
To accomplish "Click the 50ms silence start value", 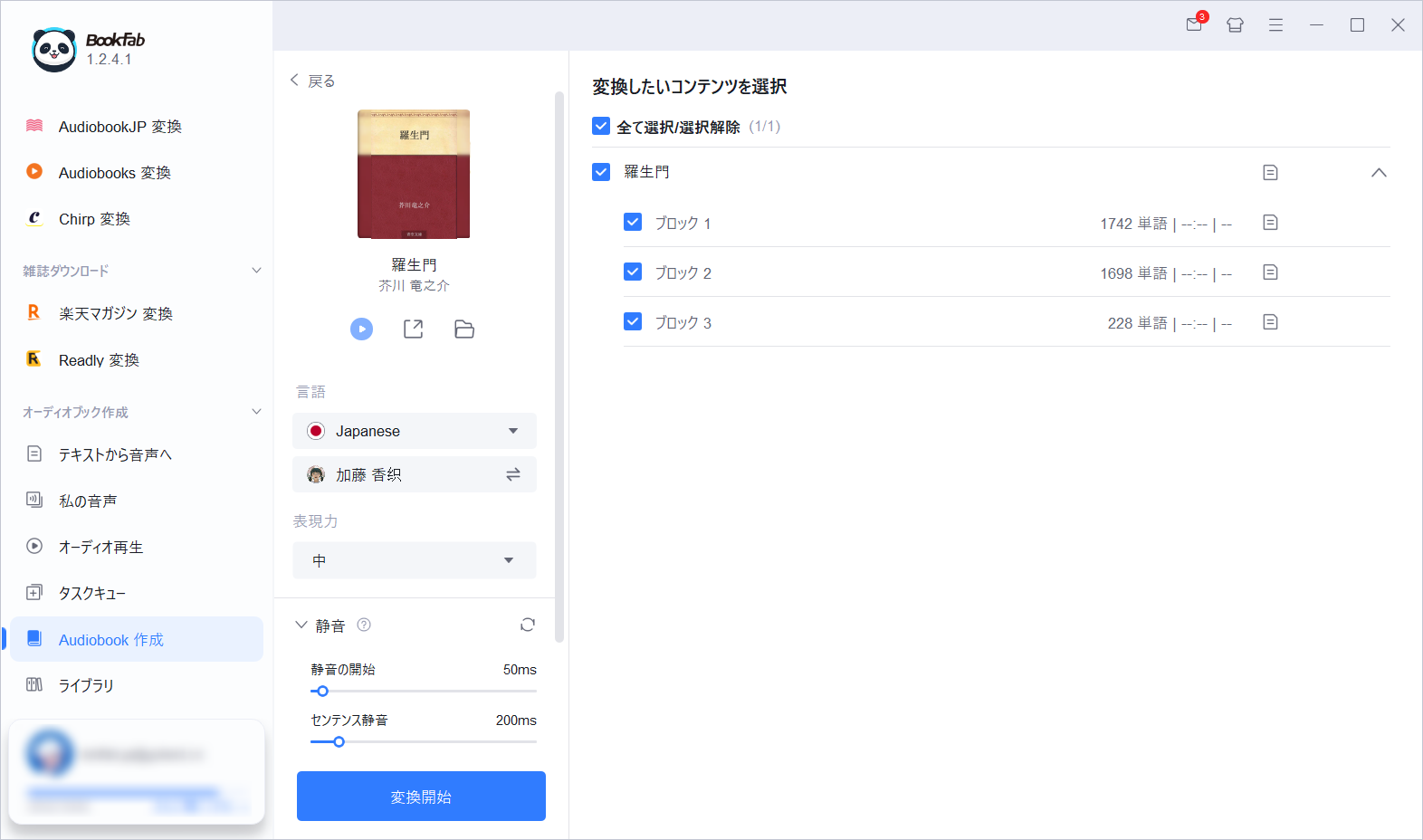I will tap(520, 670).
